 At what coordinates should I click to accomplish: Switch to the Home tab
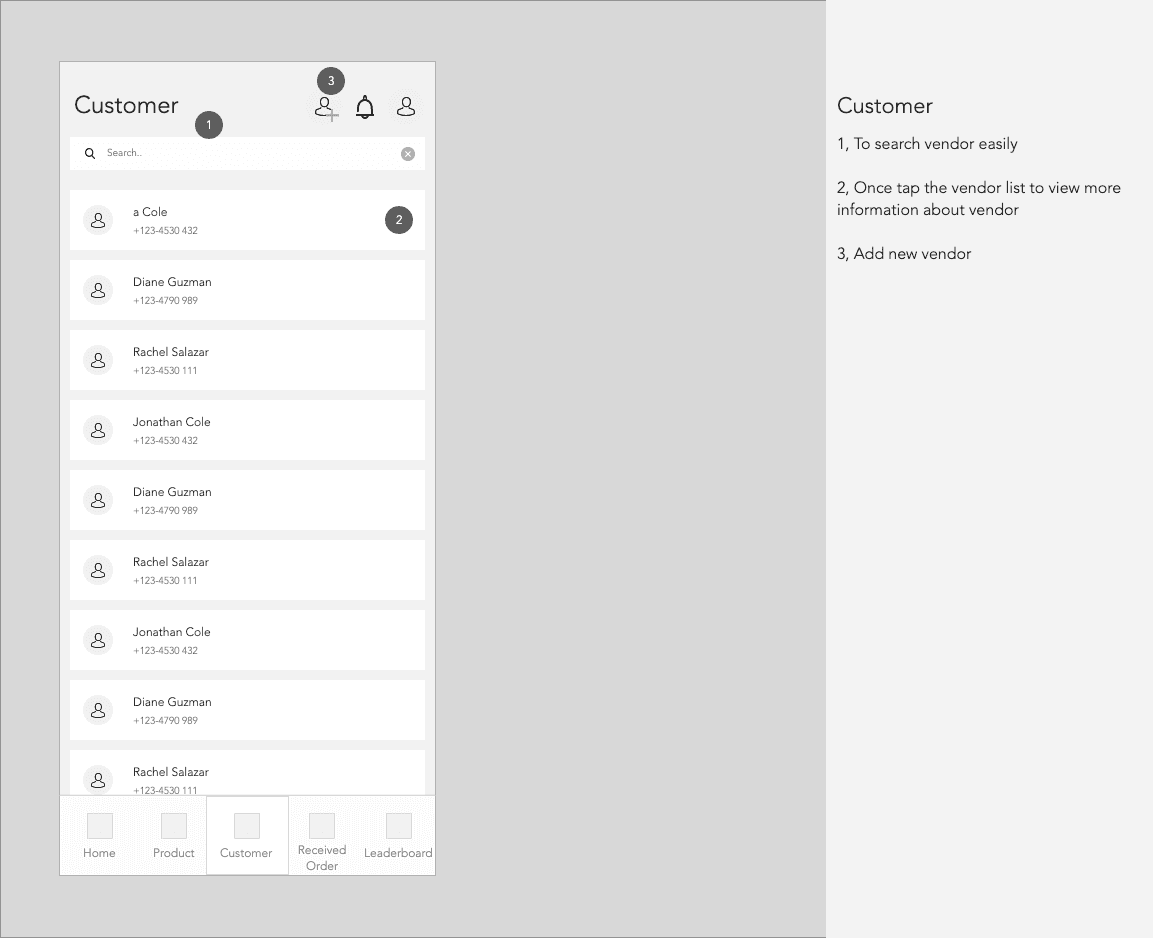99,837
